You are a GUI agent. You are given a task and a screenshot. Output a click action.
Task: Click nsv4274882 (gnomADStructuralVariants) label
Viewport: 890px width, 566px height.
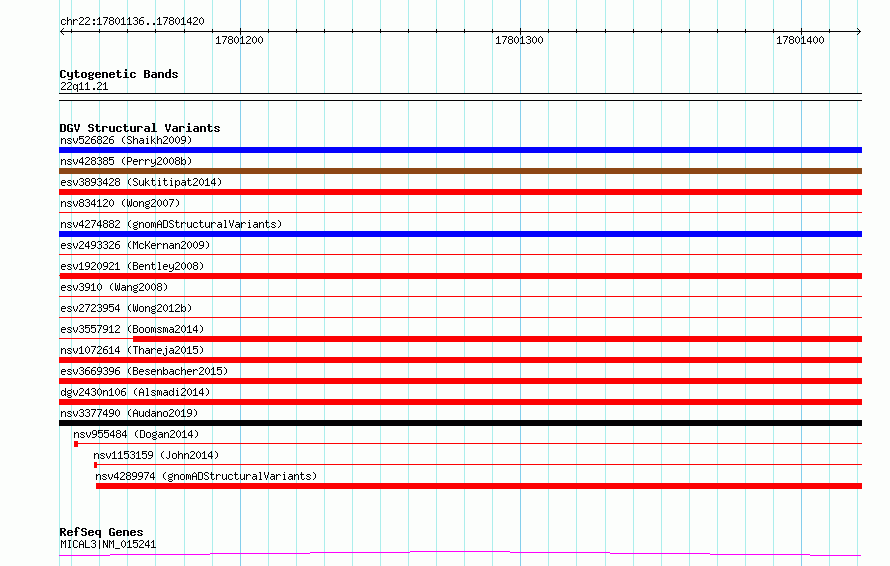pyautogui.click(x=171, y=224)
